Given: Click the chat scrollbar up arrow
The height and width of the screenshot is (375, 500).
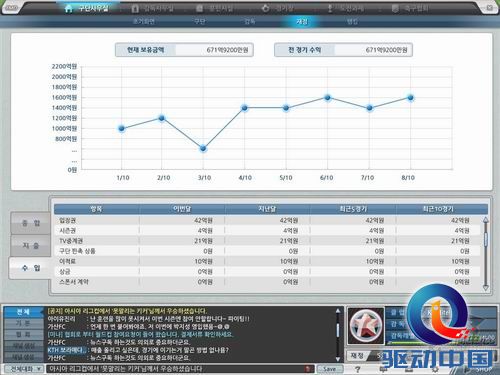Looking at the screenshot, I should coord(338,311).
